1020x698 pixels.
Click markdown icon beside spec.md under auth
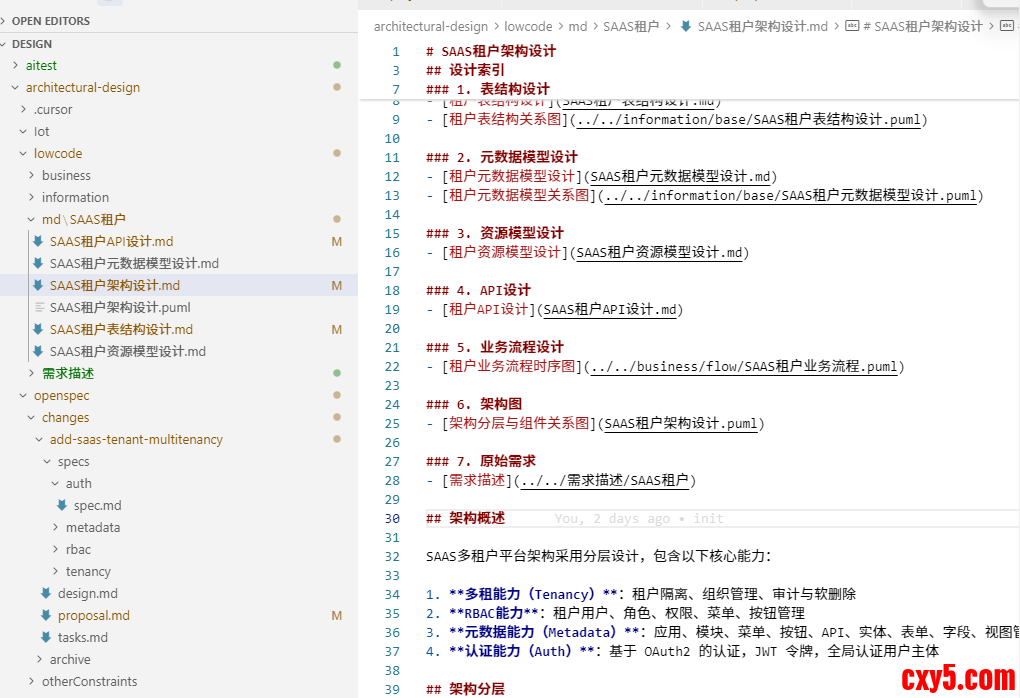[62, 505]
